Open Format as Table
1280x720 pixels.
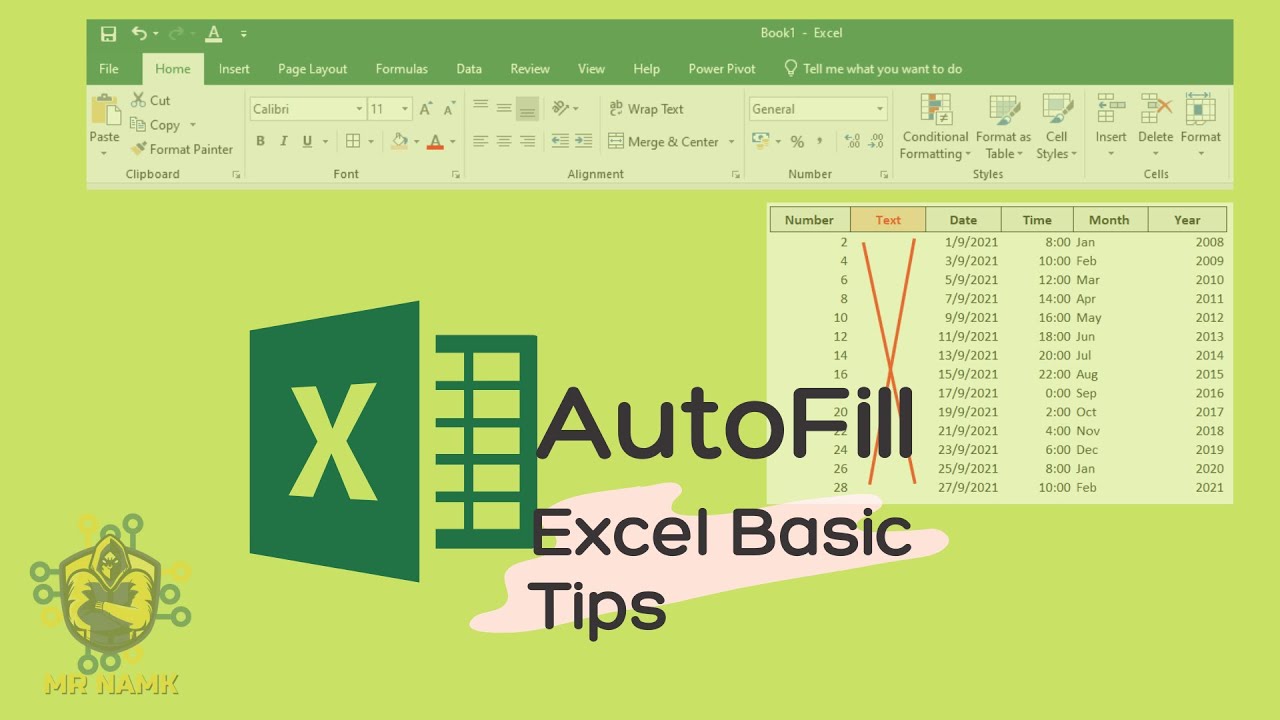click(1003, 127)
